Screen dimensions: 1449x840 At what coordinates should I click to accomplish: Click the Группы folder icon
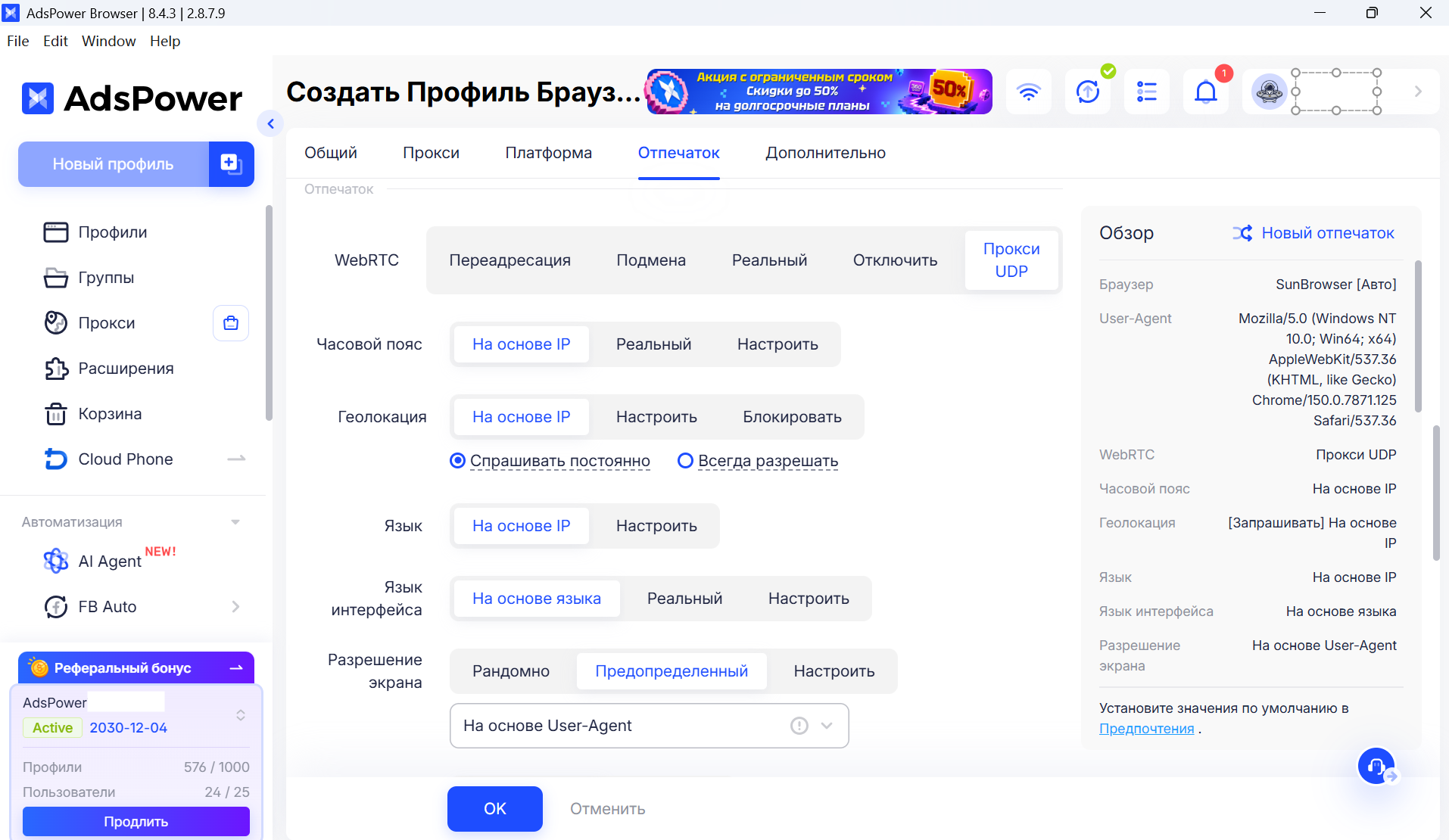tap(56, 278)
